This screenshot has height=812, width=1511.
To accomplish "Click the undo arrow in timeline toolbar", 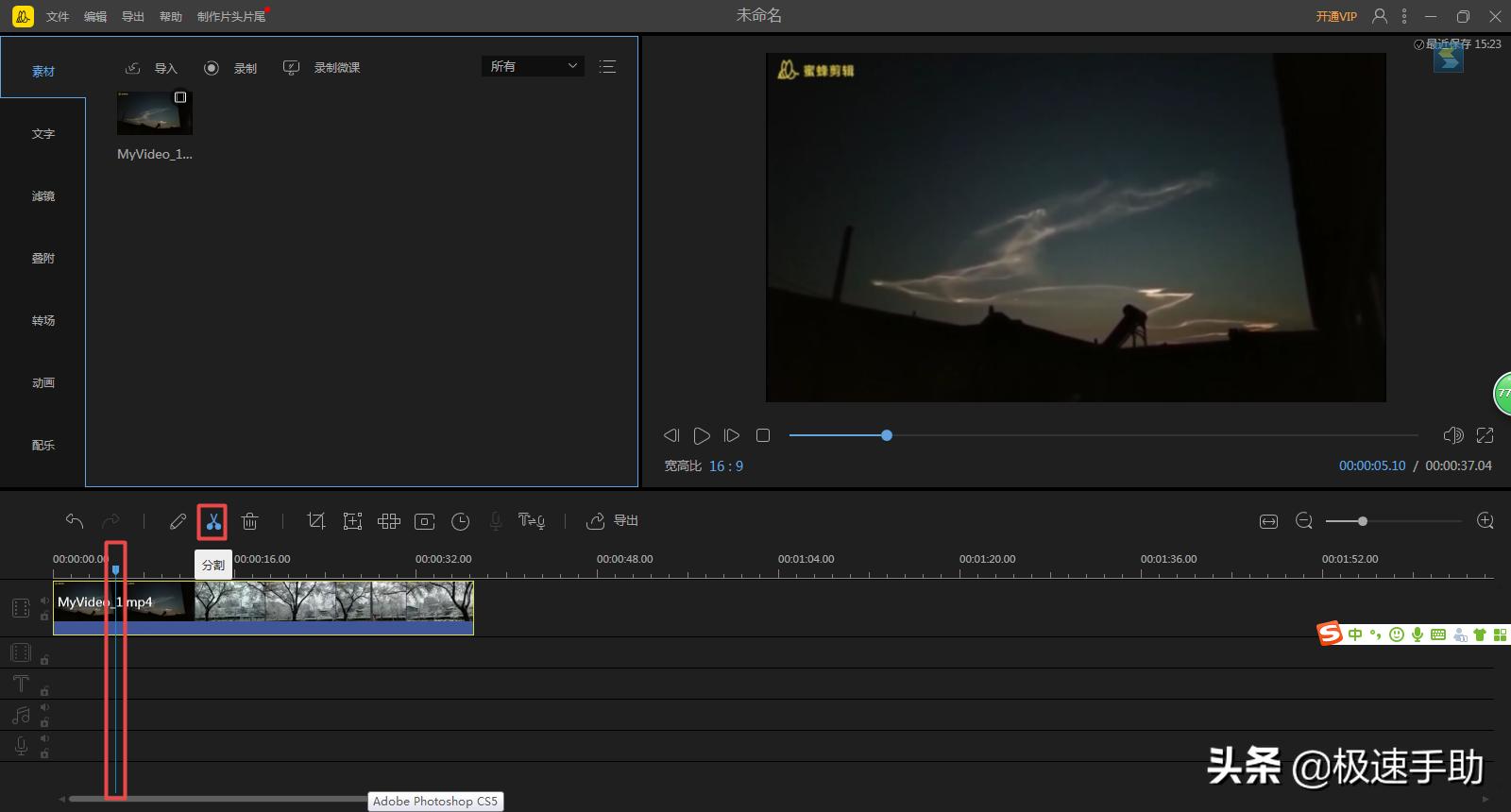I will (75, 521).
